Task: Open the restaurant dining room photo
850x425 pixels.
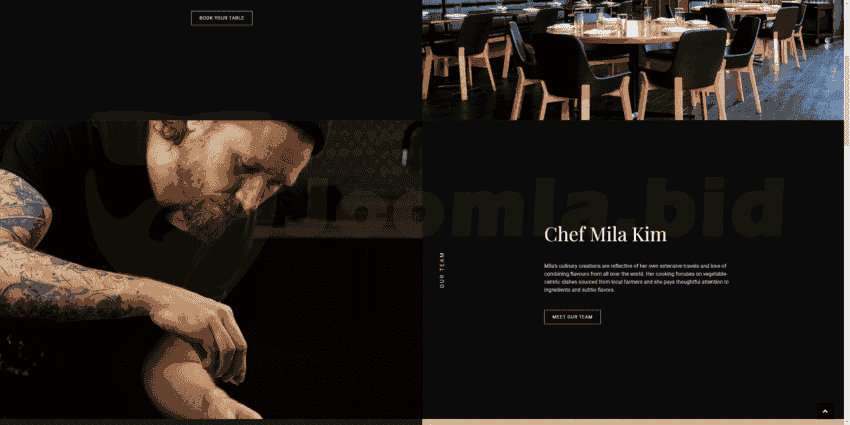Action: point(633,60)
